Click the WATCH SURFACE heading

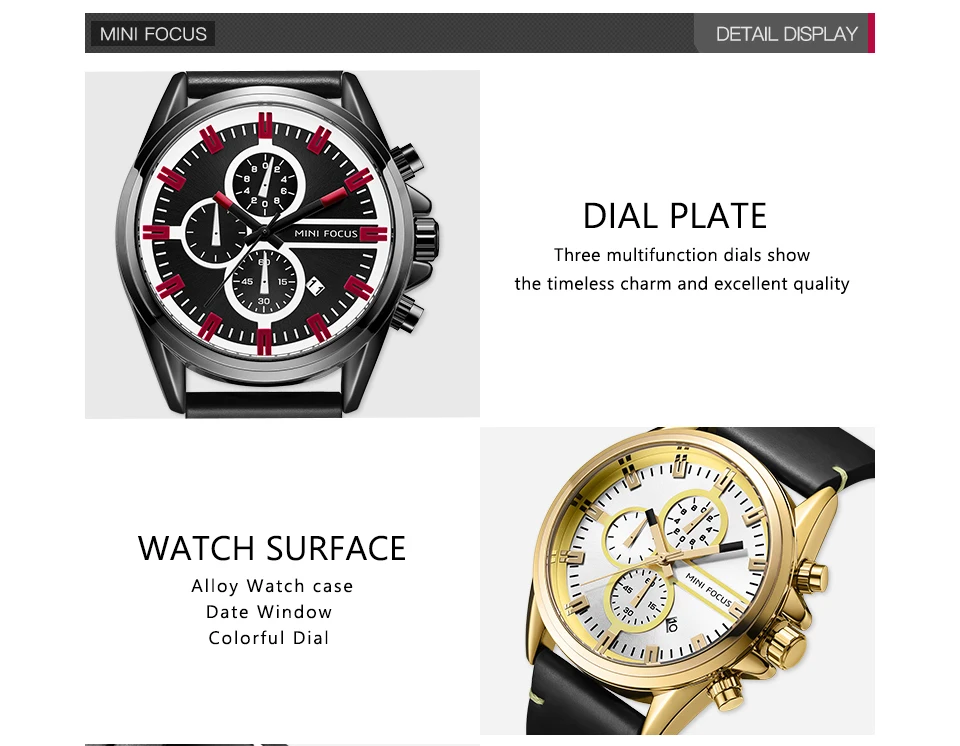(x=272, y=548)
